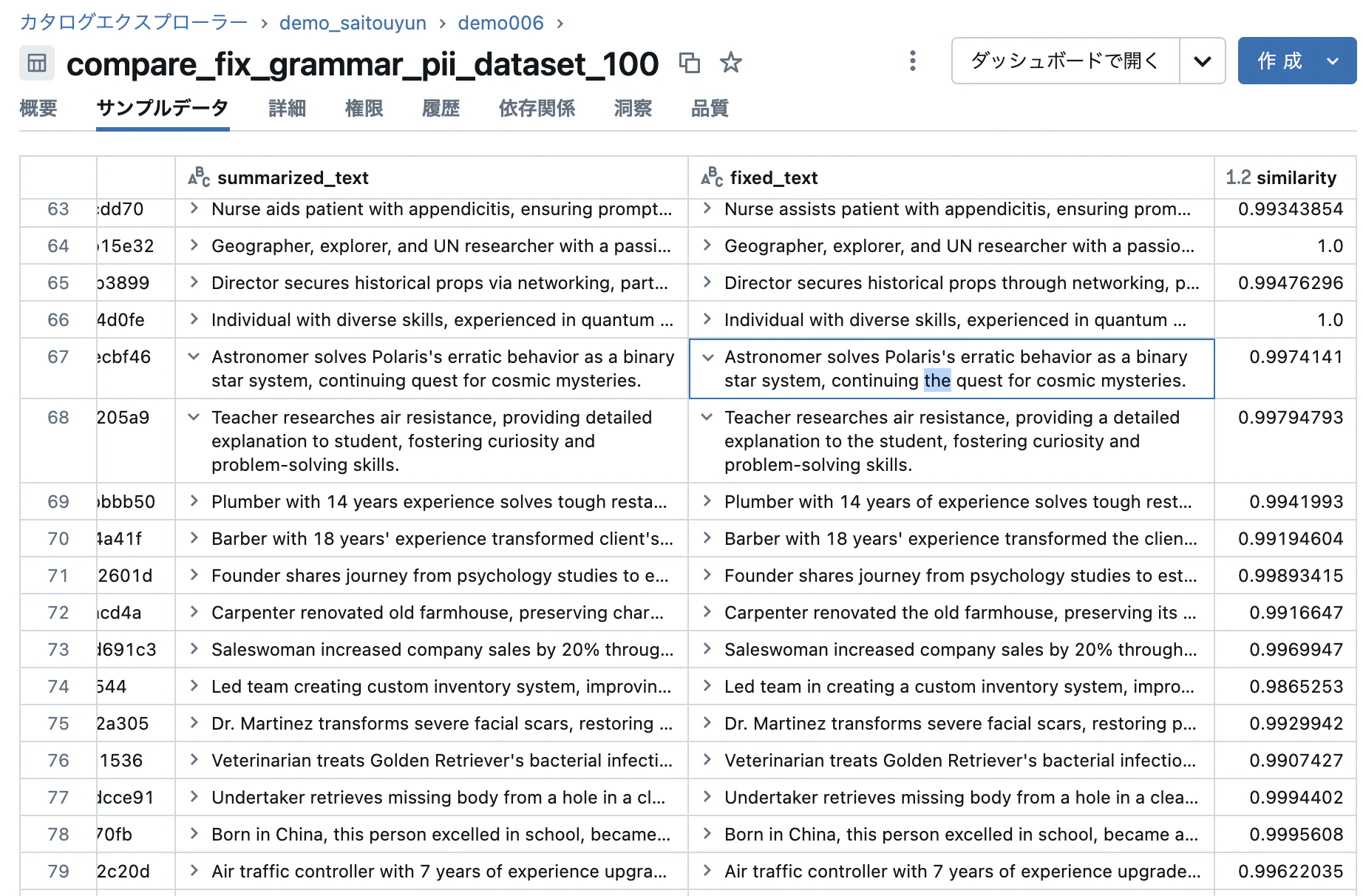The width and height of the screenshot is (1363, 896).
Task: Select similarity value 0.99343854
Action: 1291,209
